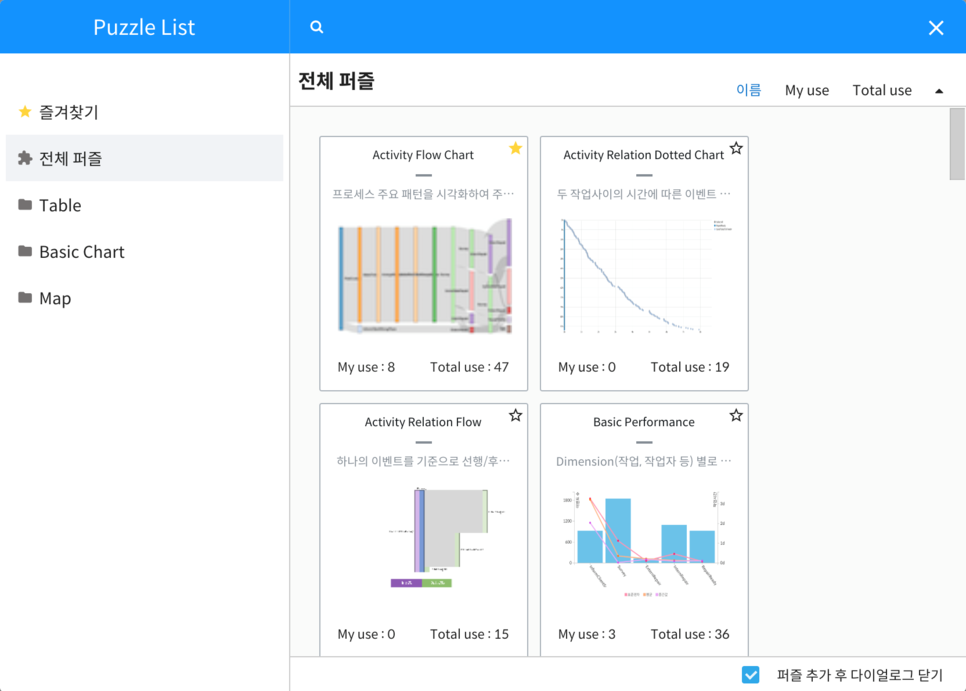Image resolution: width=966 pixels, height=691 pixels.
Task: Uncheck 퍼즐 추가 후 다이얼로그 닫기 checkbox
Action: (x=751, y=675)
